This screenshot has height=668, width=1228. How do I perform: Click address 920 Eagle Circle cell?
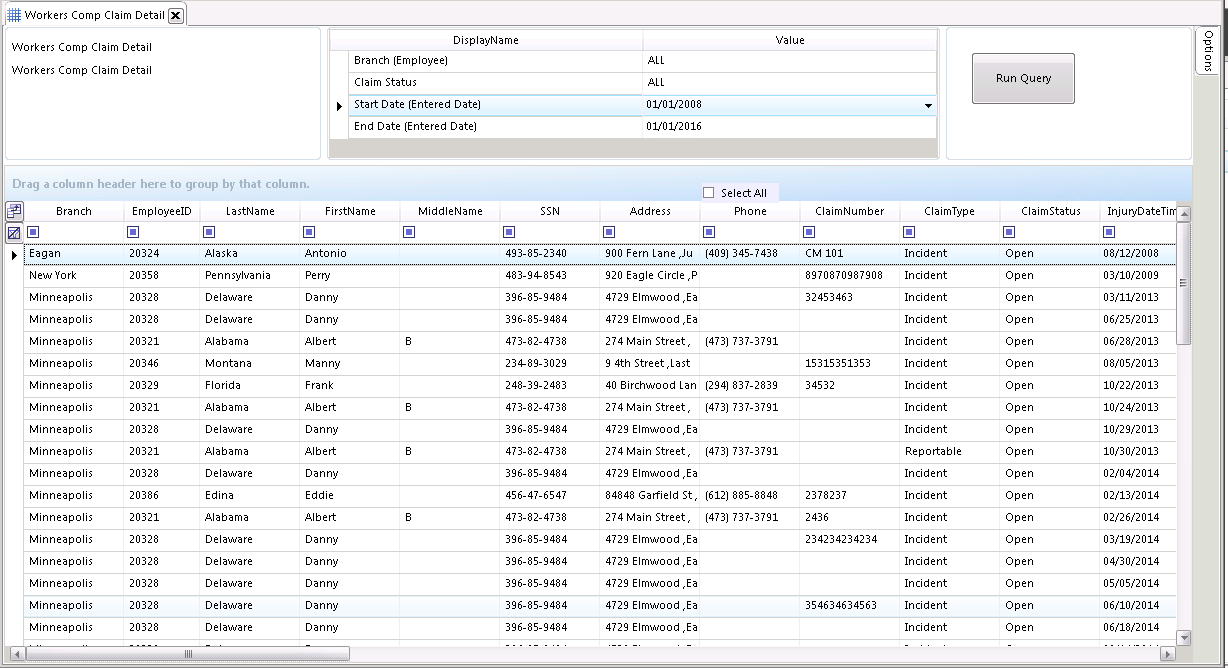pos(650,276)
